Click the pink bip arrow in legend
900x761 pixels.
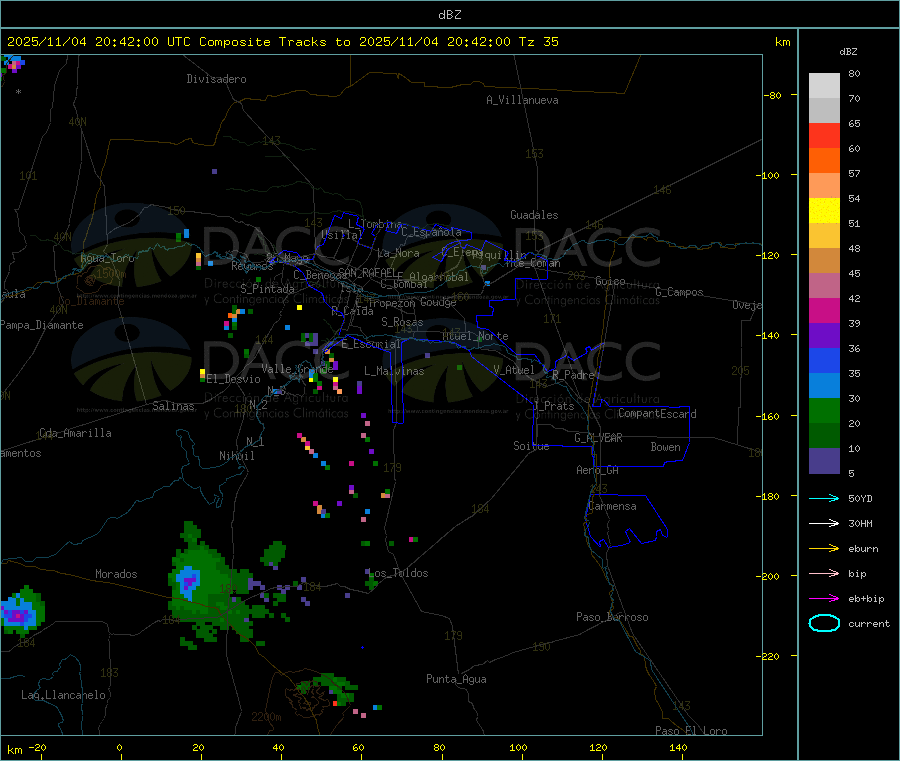(824, 573)
